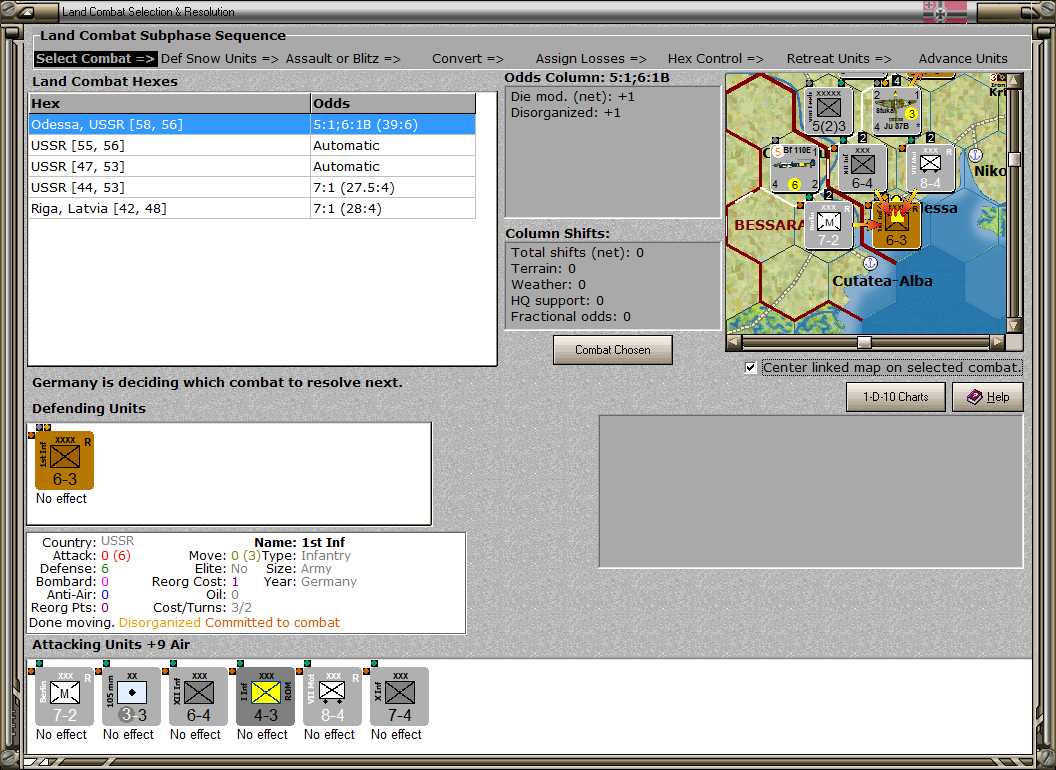The width and height of the screenshot is (1056, 770).
Task: Click the Convert => sequence step
Action: (467, 59)
